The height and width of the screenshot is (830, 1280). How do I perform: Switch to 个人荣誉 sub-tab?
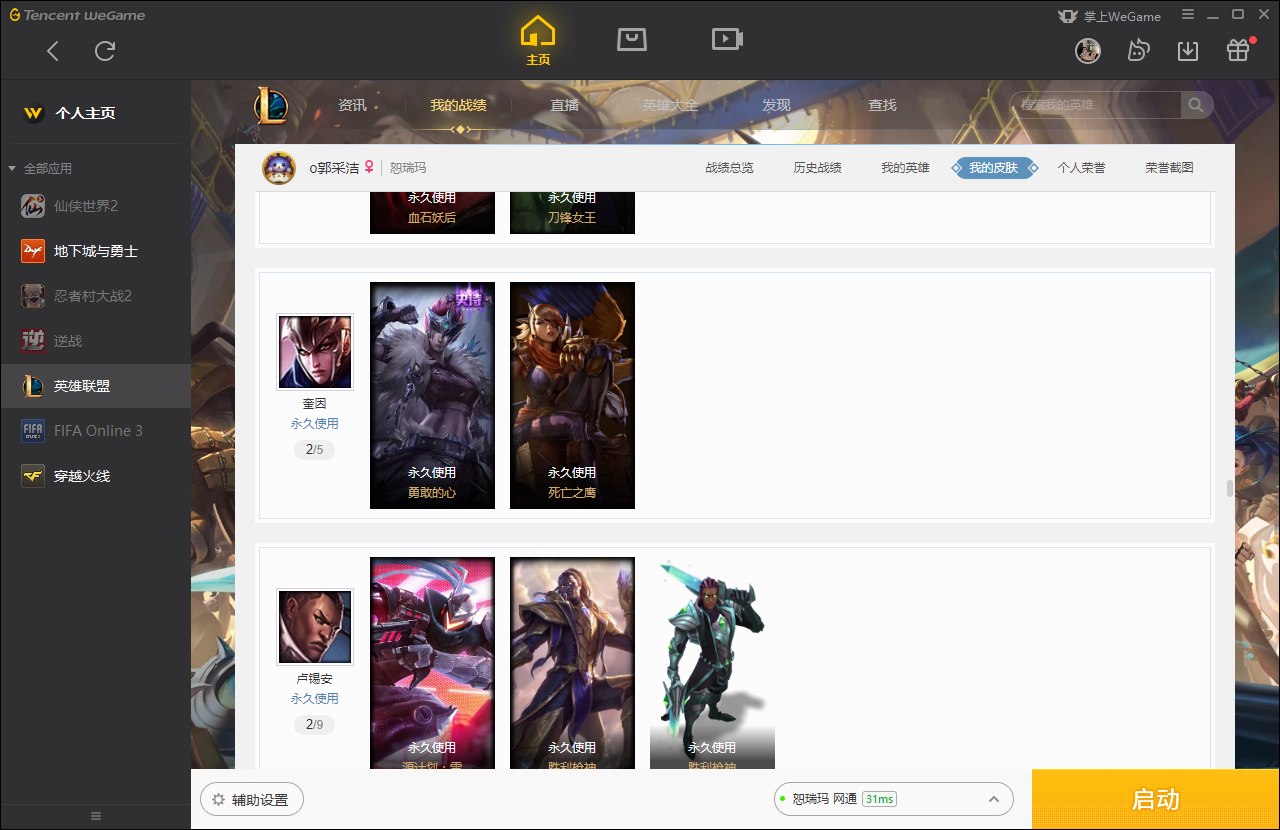click(1081, 168)
